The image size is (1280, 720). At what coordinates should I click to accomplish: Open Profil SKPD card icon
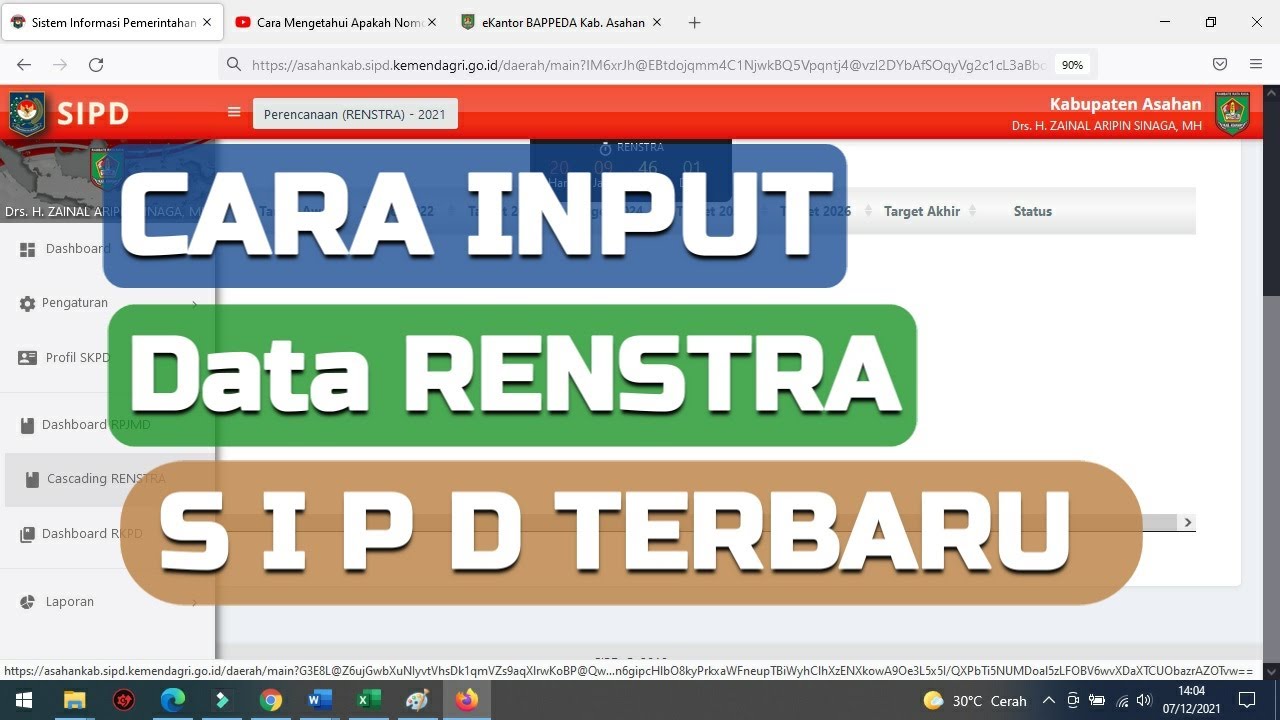pos(27,358)
